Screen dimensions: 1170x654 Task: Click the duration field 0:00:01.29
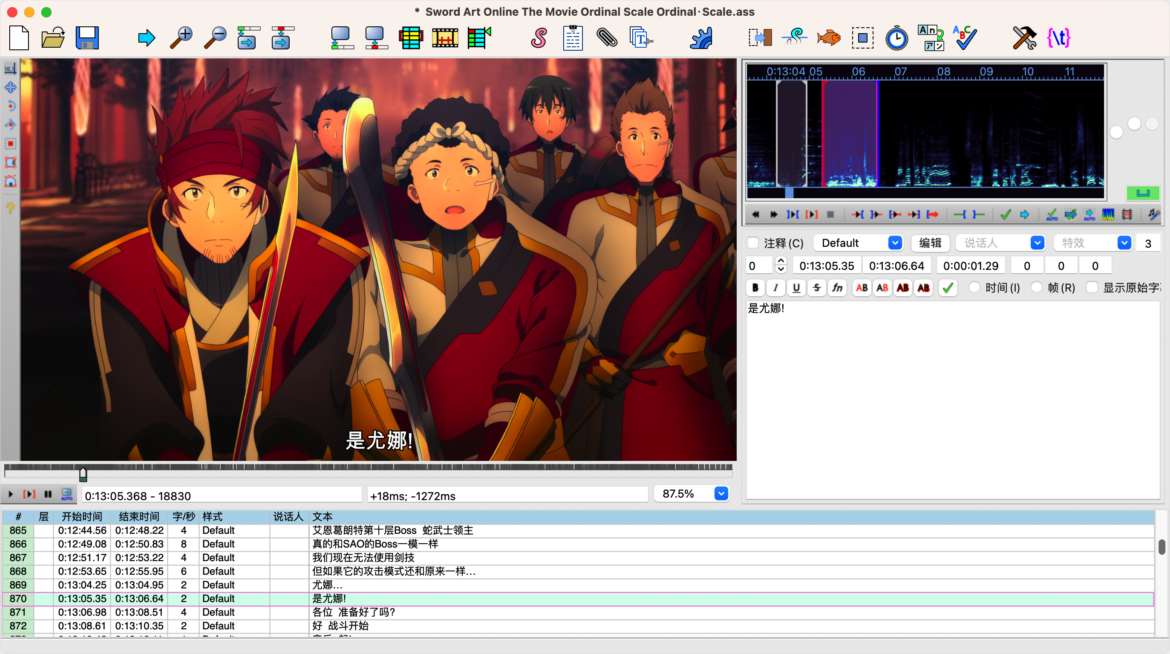(x=970, y=265)
